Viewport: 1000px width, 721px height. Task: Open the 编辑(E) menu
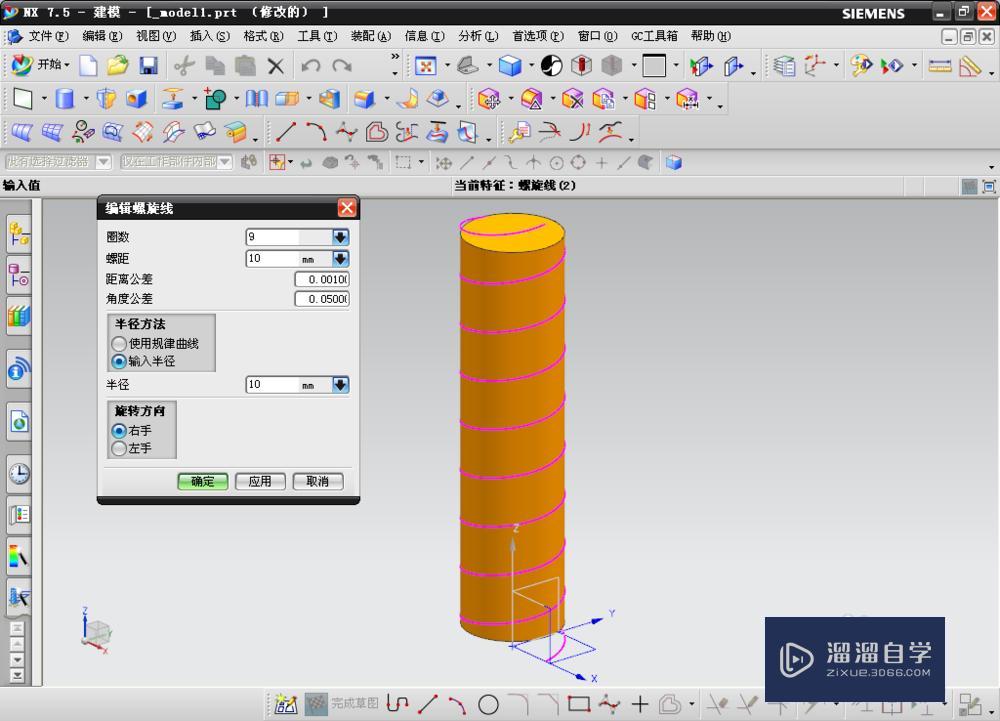pos(102,36)
